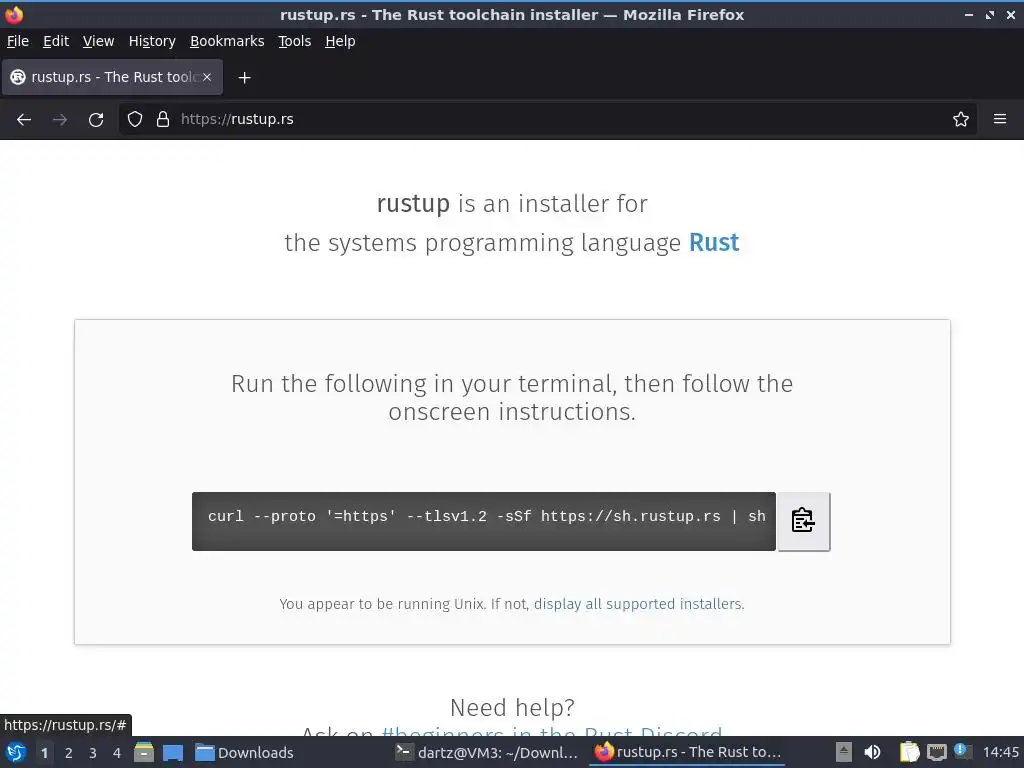The image size is (1024, 768).
Task: Click the curl command text box
Action: (x=483, y=521)
